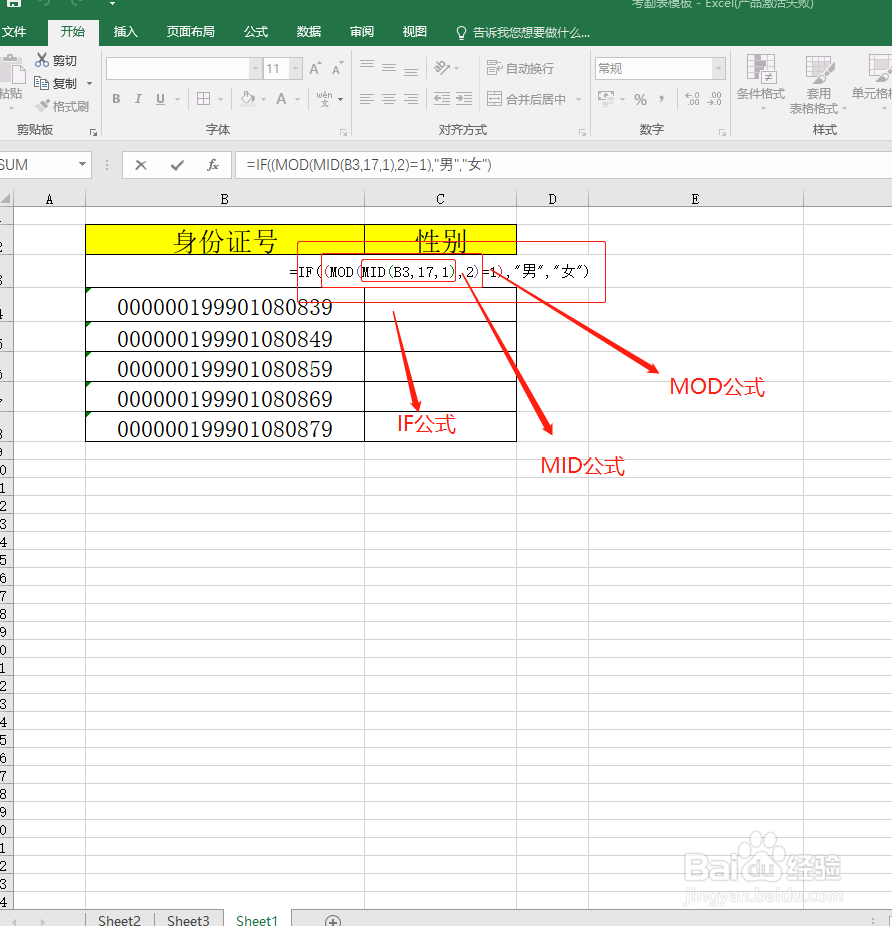The image size is (892, 926).
Task: Open the number format dropdown (常规)
Action: coord(718,69)
